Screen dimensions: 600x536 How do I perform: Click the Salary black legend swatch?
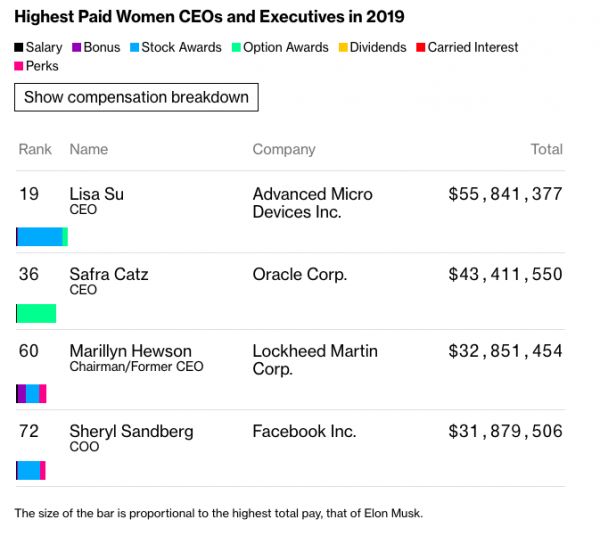click(x=19, y=48)
